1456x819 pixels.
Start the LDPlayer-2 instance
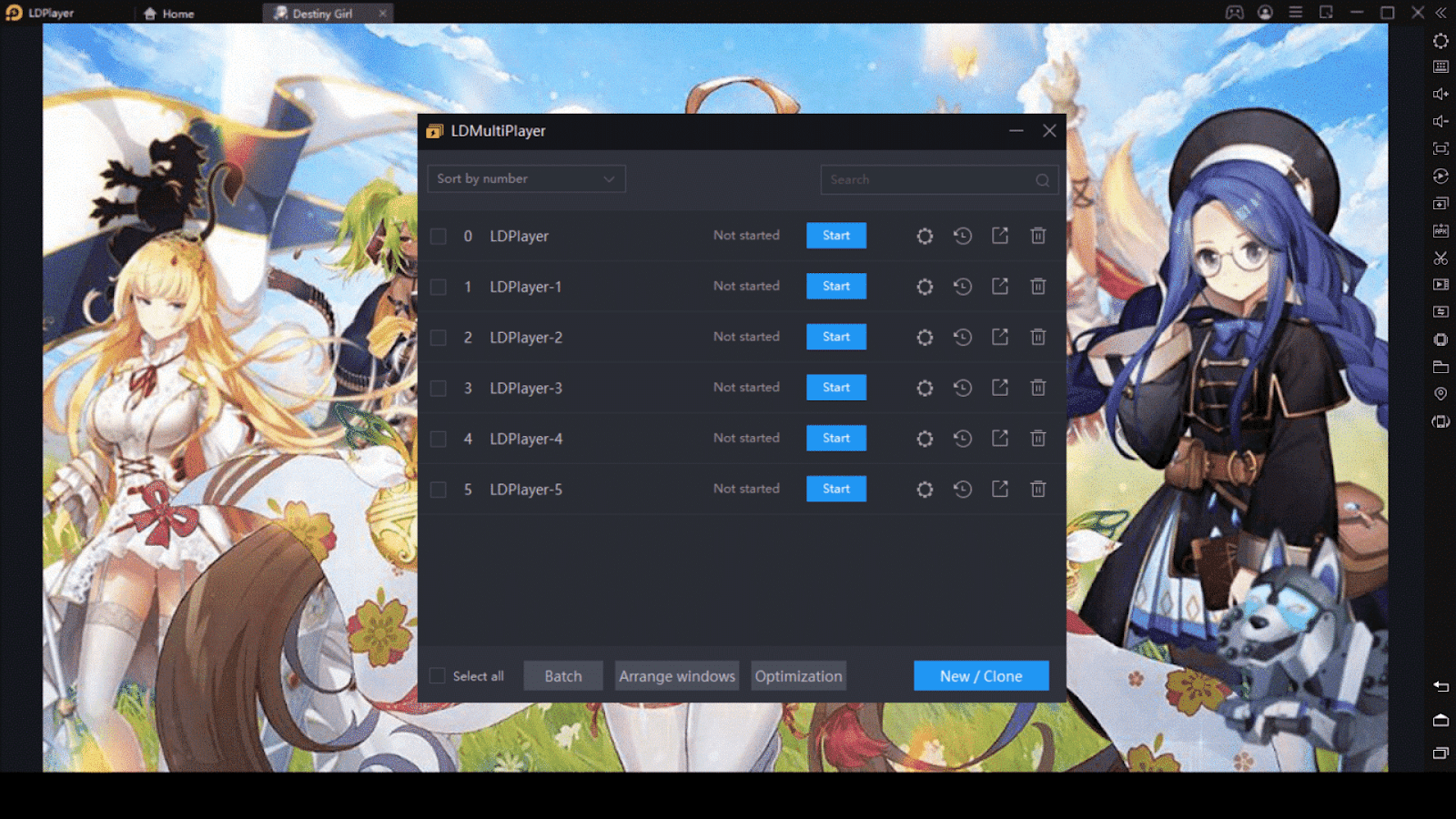tap(836, 337)
